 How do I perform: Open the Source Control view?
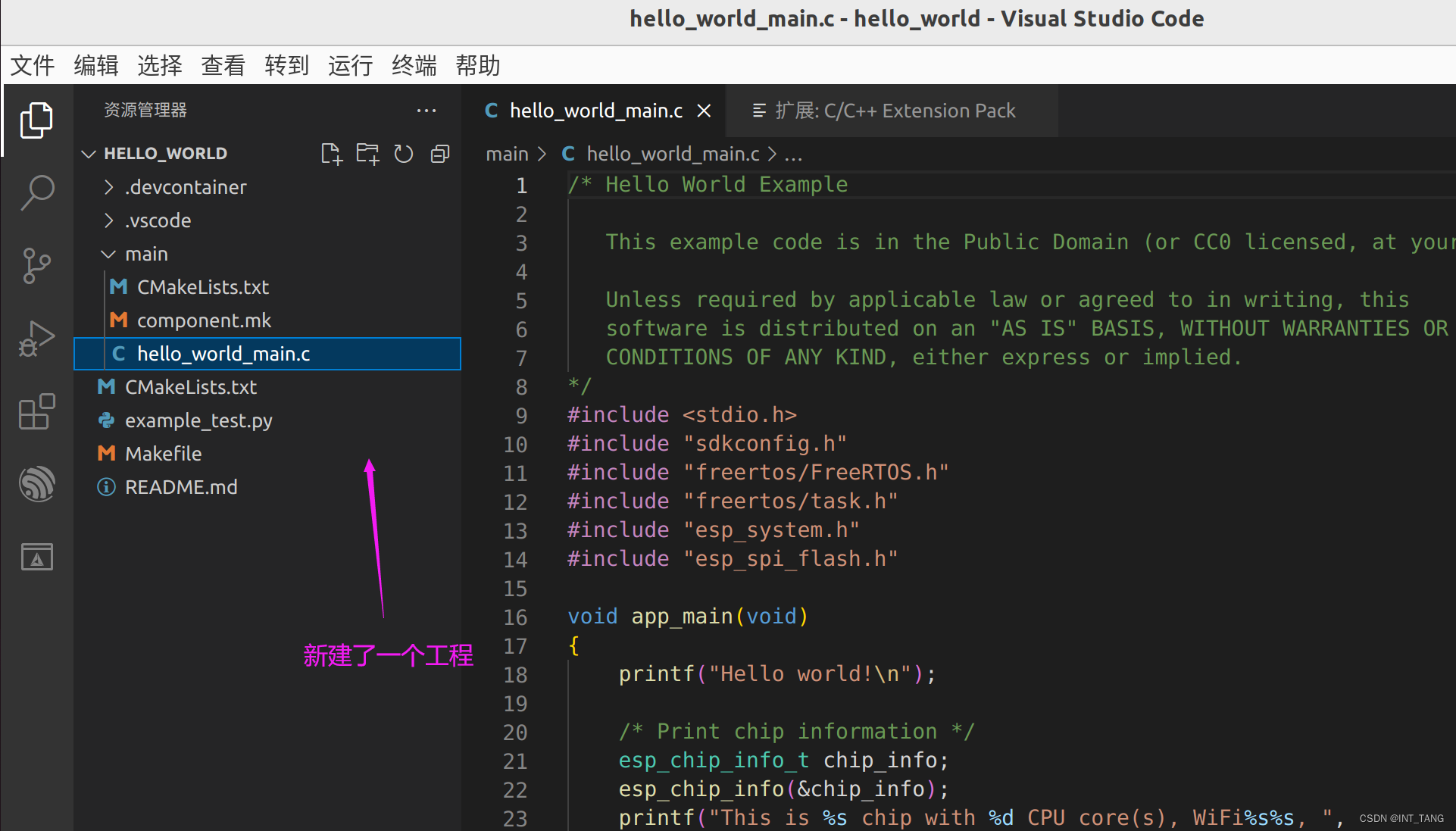click(x=36, y=265)
